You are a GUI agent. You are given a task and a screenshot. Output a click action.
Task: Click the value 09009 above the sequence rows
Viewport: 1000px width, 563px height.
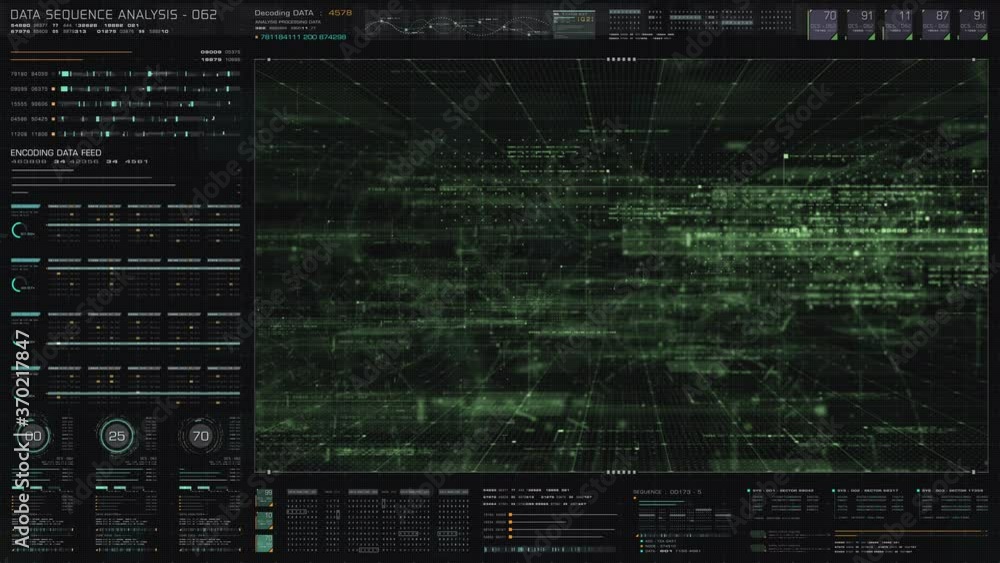[210, 52]
